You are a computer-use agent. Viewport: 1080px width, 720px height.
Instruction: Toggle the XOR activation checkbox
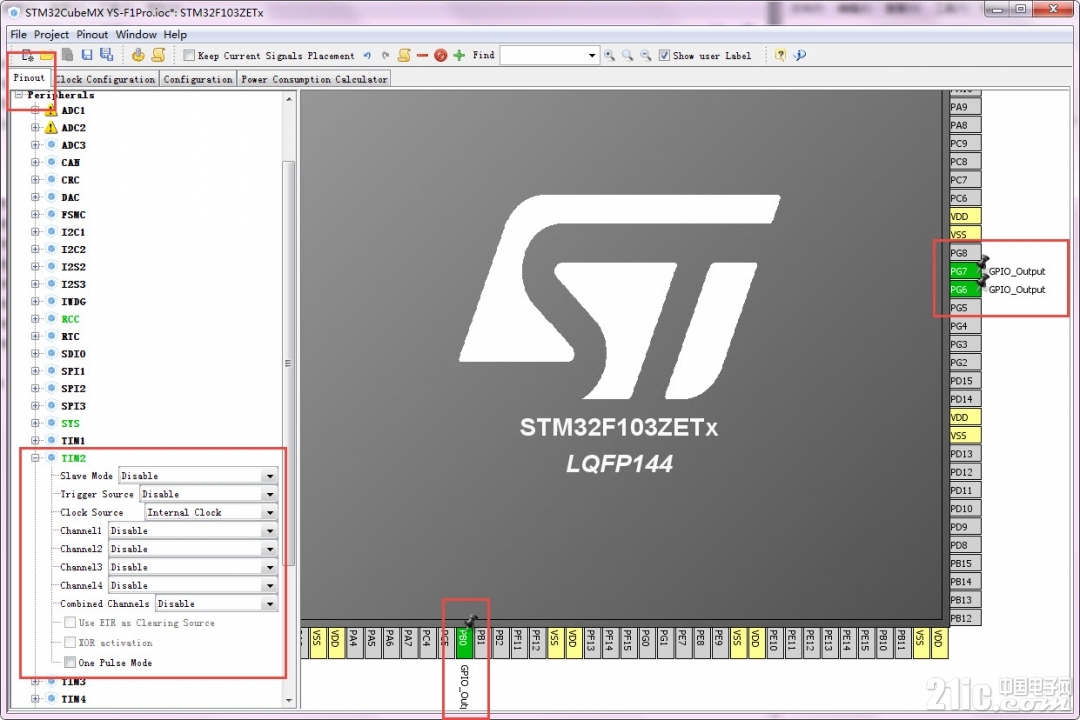click(70, 642)
